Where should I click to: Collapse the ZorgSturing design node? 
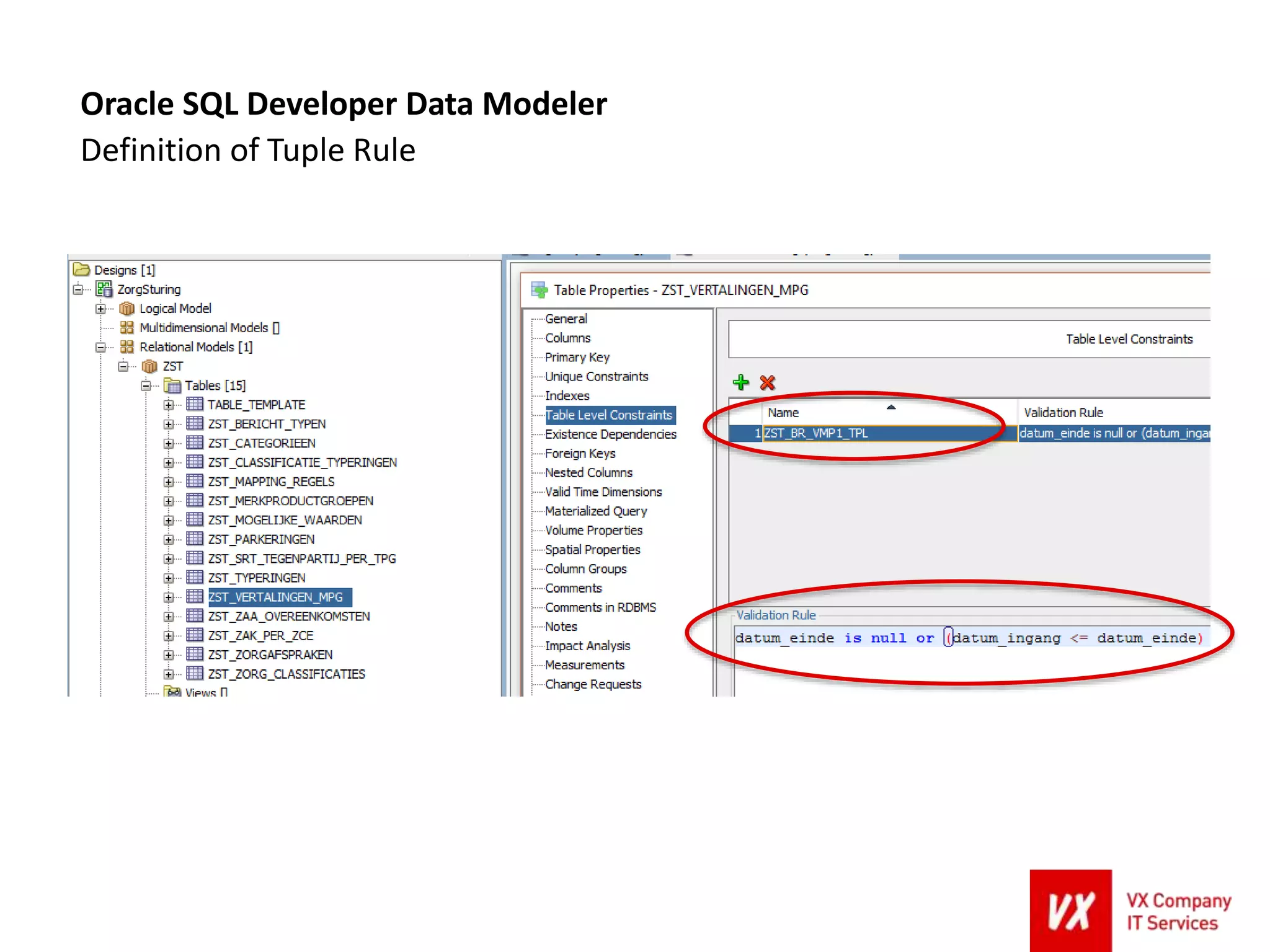click(78, 289)
